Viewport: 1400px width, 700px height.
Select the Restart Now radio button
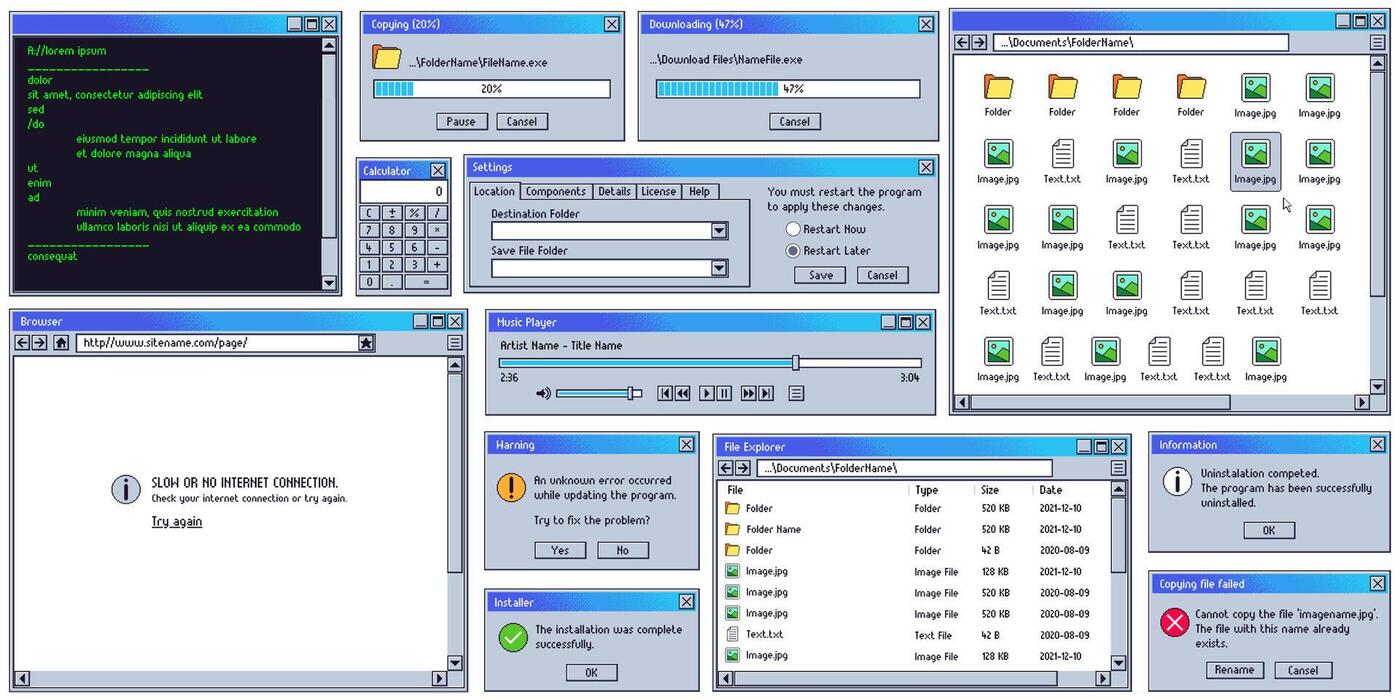point(793,229)
